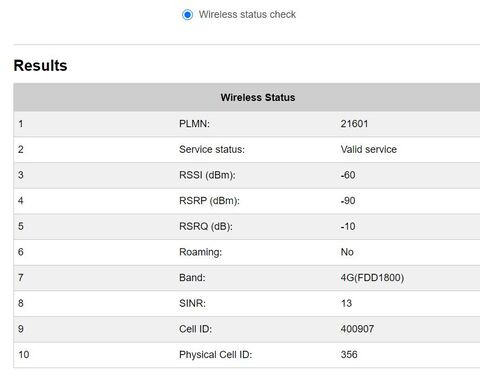Click the Wireless Status table header
The width and height of the screenshot is (480, 372).
click(x=258, y=97)
